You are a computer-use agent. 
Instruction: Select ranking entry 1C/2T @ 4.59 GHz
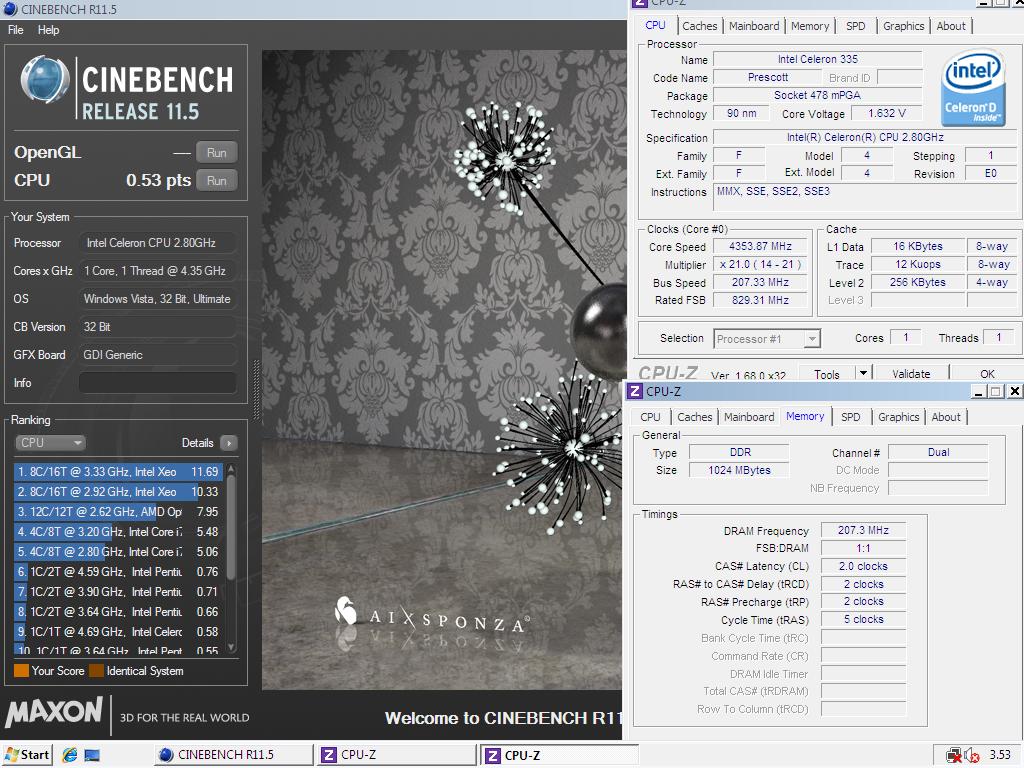click(118, 571)
